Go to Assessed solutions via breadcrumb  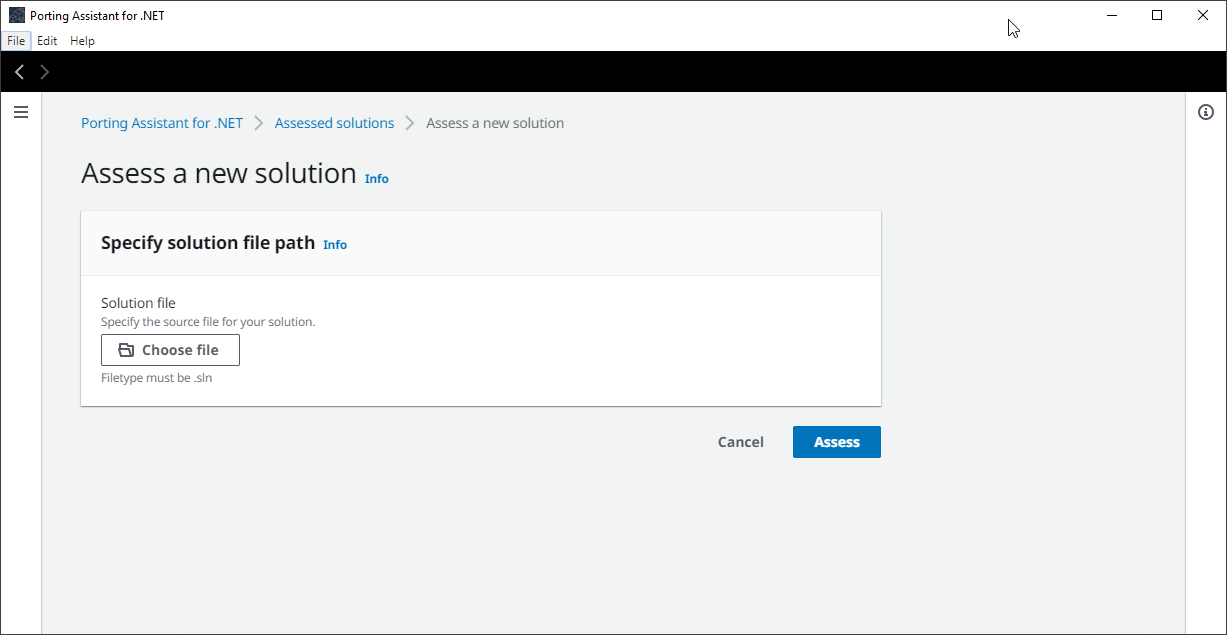334,122
